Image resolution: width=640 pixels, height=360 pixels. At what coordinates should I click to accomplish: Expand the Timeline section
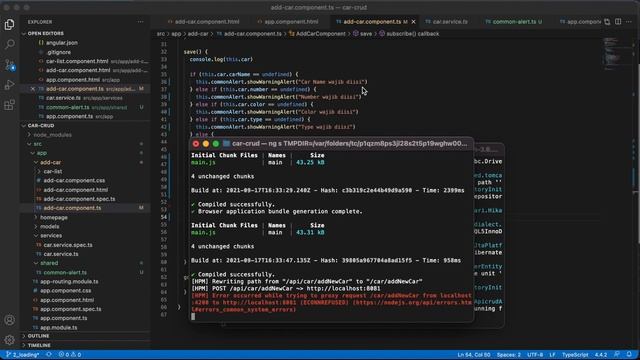pyautogui.click(x=39, y=345)
